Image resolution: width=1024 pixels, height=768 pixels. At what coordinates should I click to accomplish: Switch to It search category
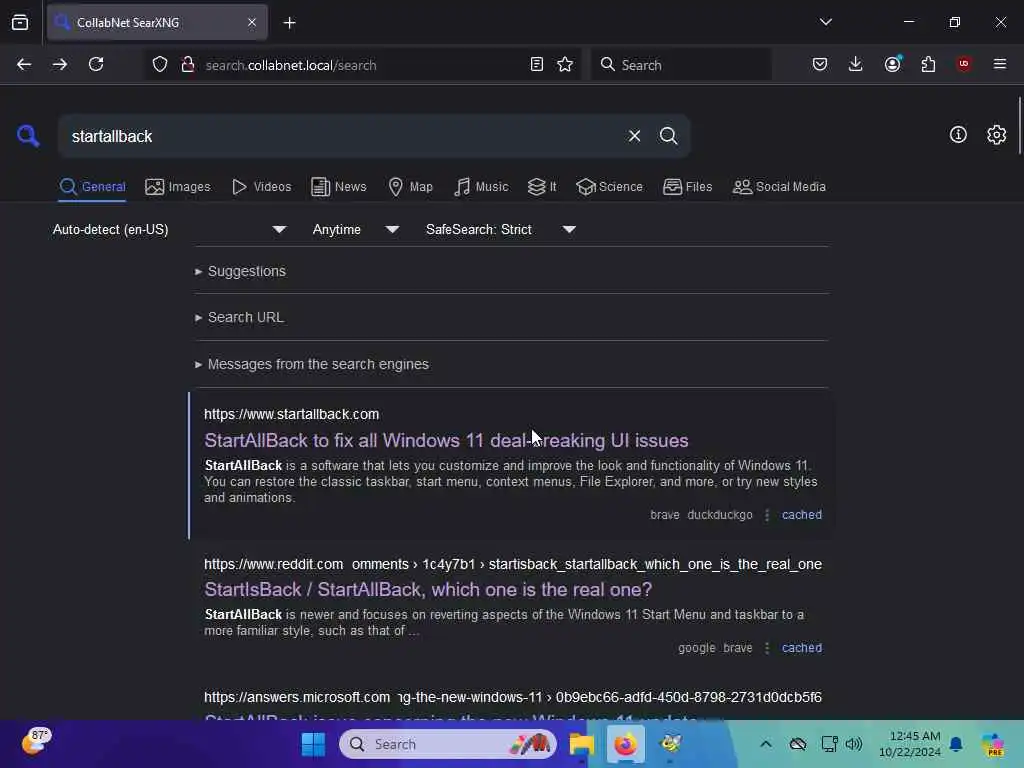(x=542, y=187)
